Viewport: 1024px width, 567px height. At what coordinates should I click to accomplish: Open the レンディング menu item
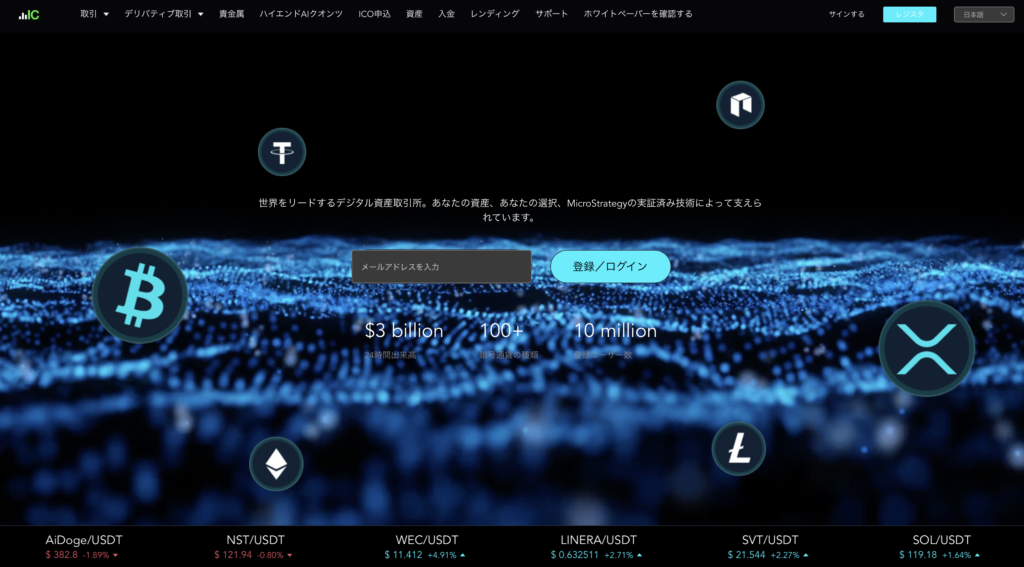[495, 14]
